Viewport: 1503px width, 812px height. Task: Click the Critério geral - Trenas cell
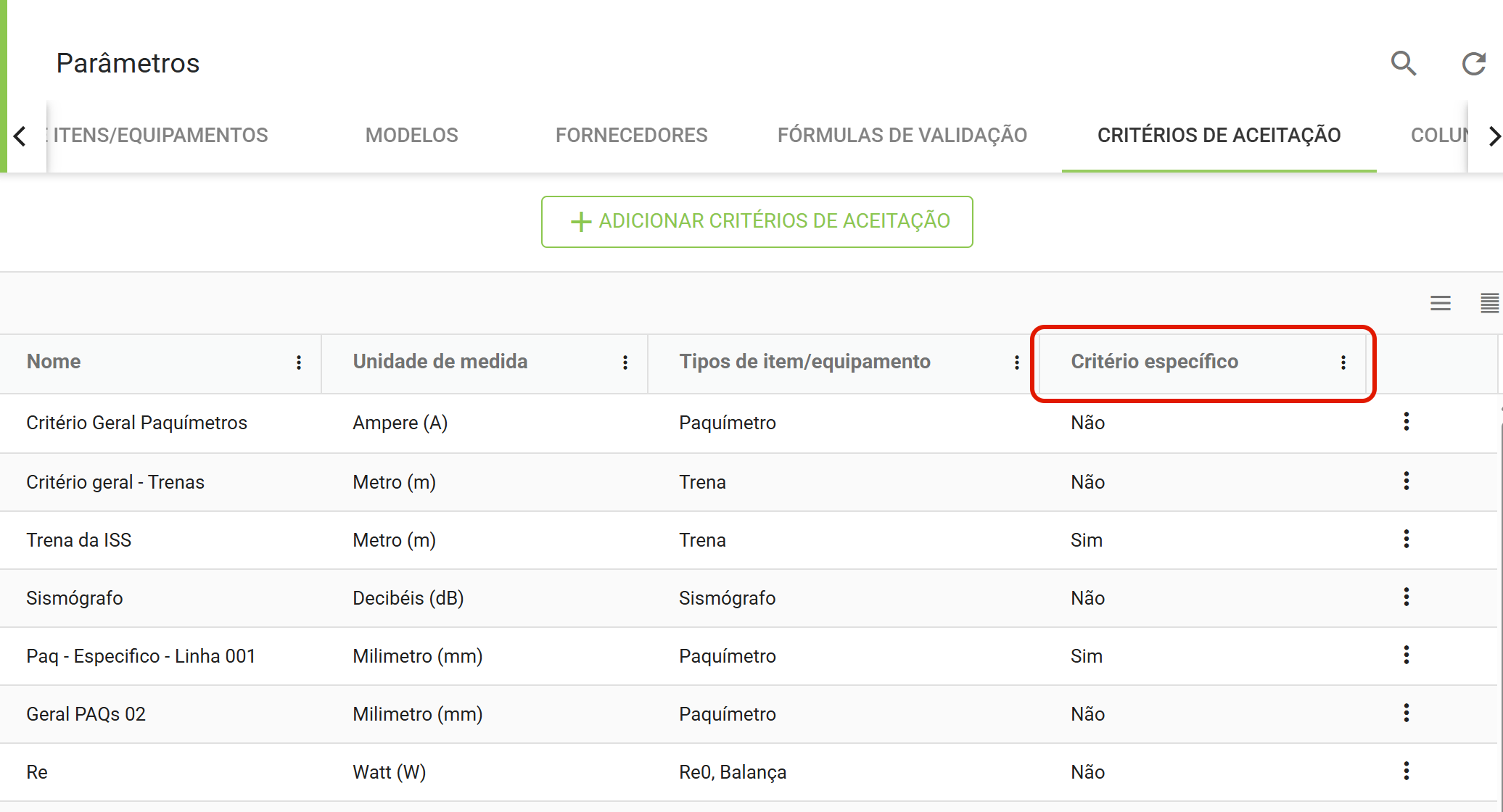[115, 482]
